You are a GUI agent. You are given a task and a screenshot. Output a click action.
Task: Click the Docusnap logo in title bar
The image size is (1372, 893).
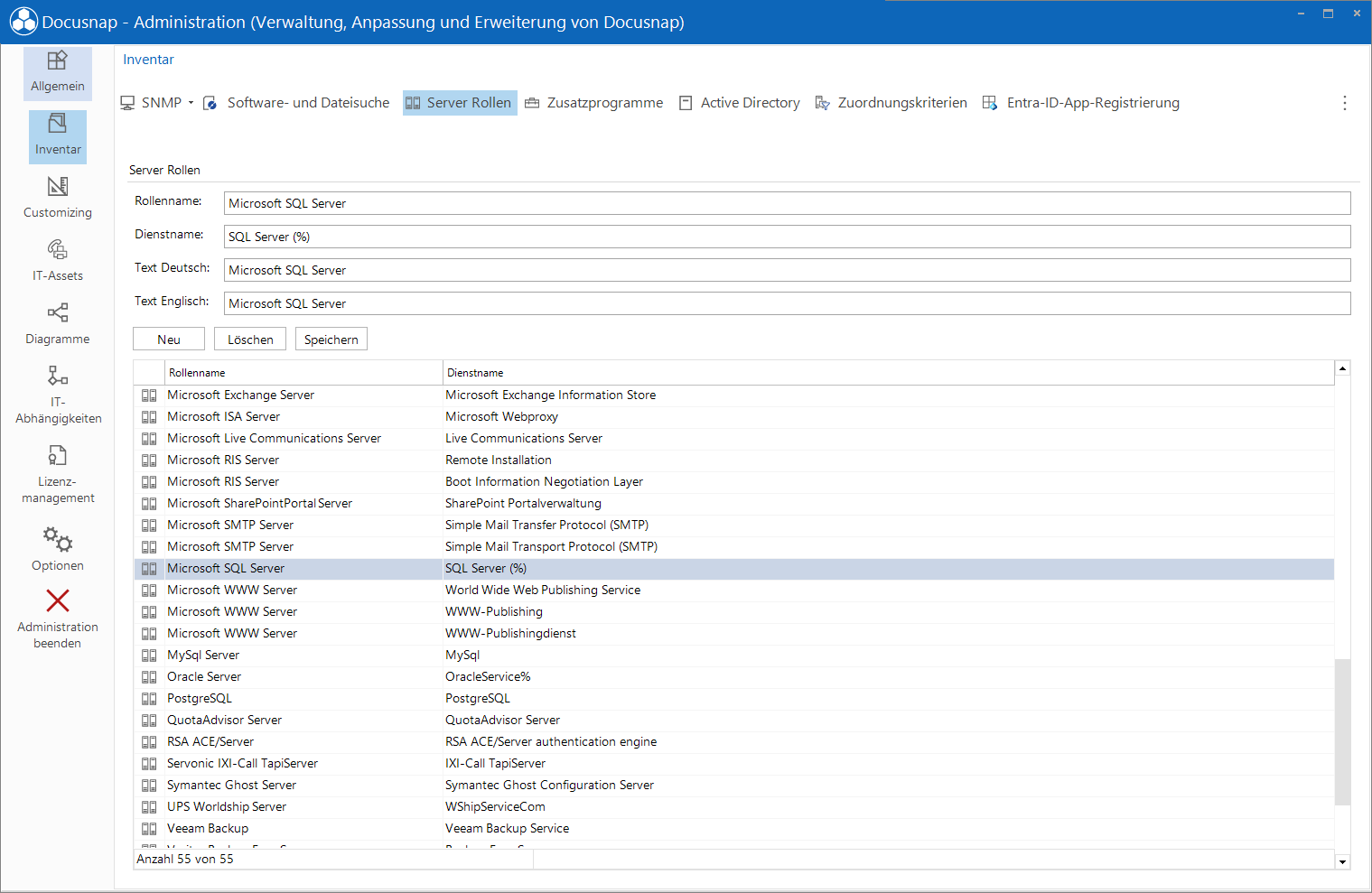23,22
